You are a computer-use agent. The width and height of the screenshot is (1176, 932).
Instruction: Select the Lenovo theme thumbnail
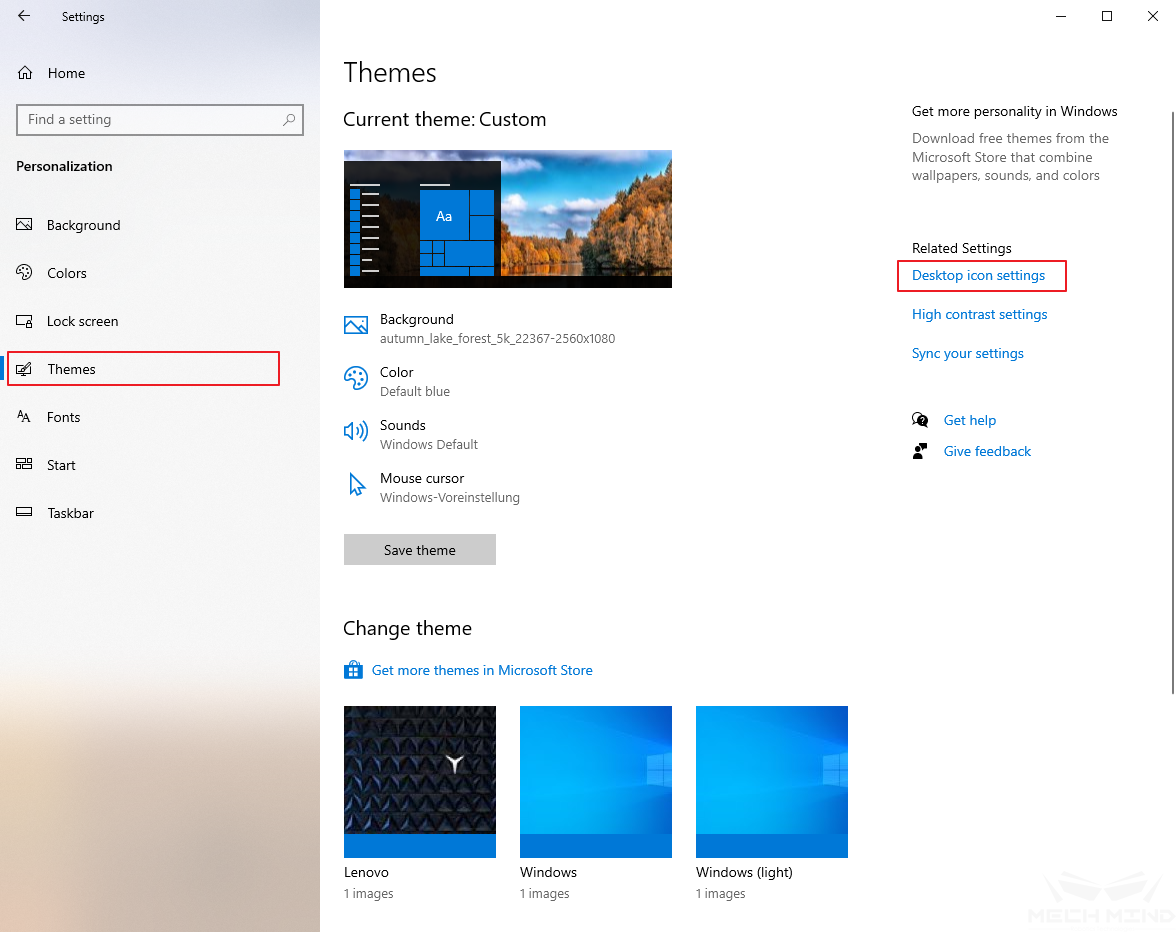point(420,781)
